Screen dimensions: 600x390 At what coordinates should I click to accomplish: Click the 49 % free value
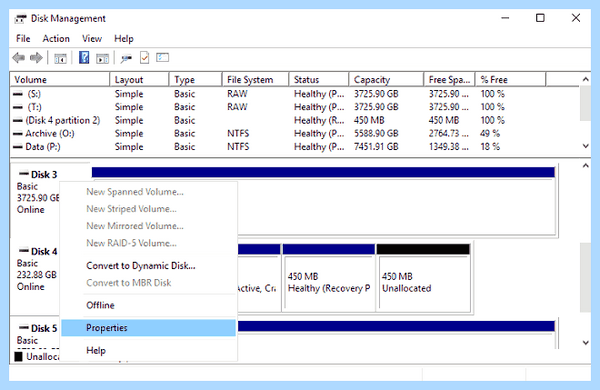pos(490,134)
